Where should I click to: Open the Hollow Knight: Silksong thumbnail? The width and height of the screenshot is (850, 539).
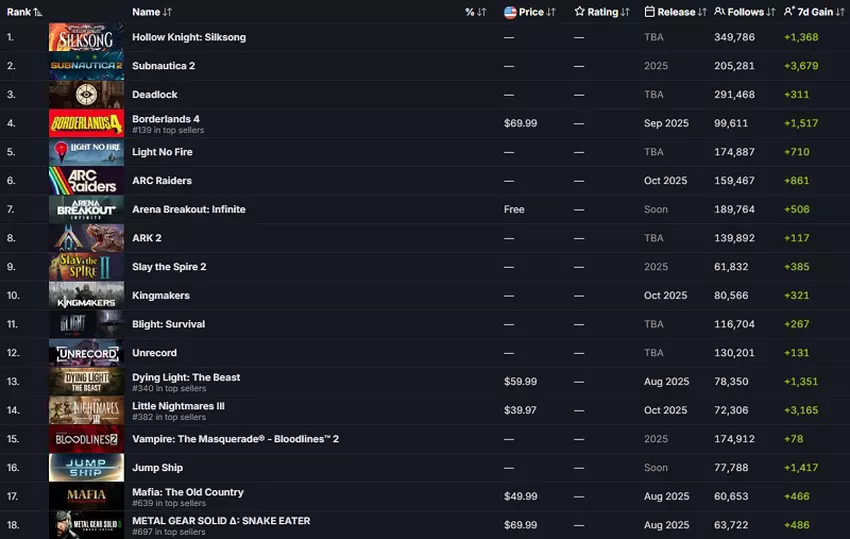point(86,37)
